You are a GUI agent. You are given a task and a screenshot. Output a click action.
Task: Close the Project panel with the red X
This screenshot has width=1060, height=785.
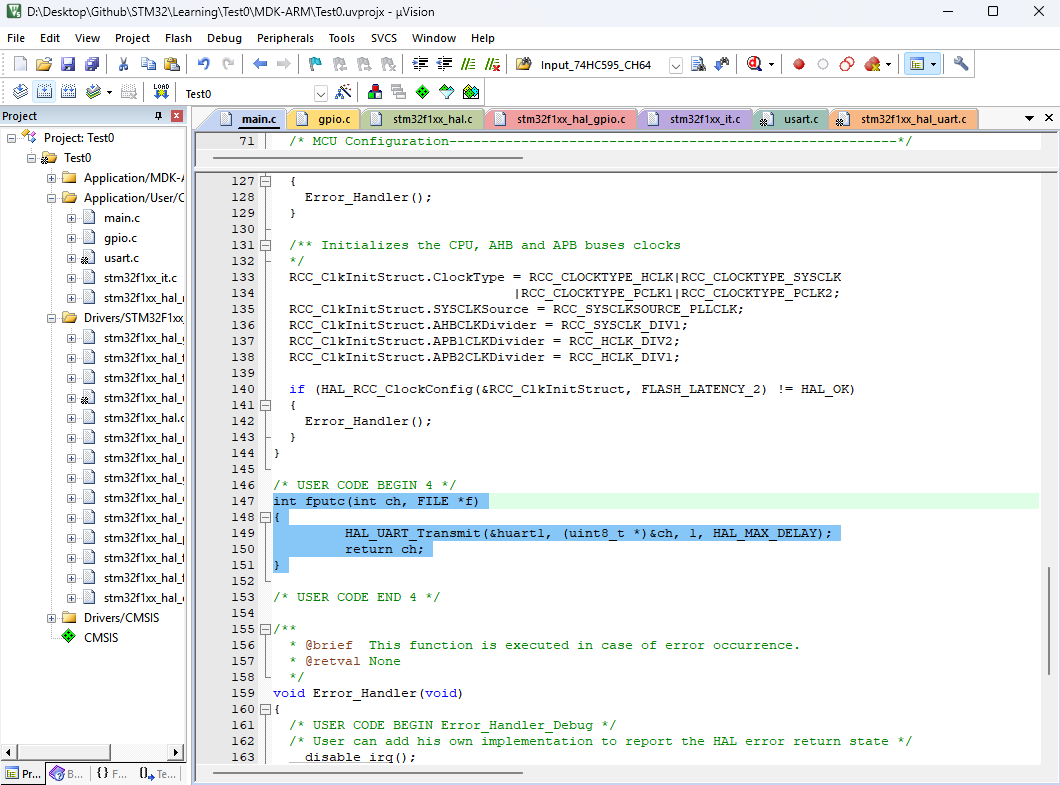click(x=176, y=116)
